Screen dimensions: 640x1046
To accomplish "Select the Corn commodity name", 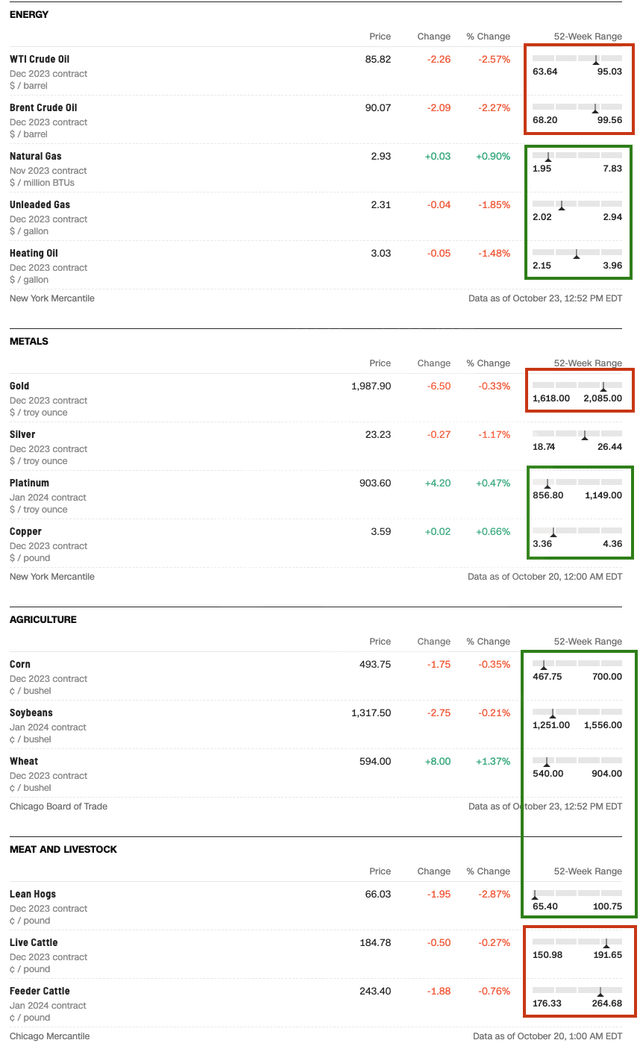I will pyautogui.click(x=20, y=664).
